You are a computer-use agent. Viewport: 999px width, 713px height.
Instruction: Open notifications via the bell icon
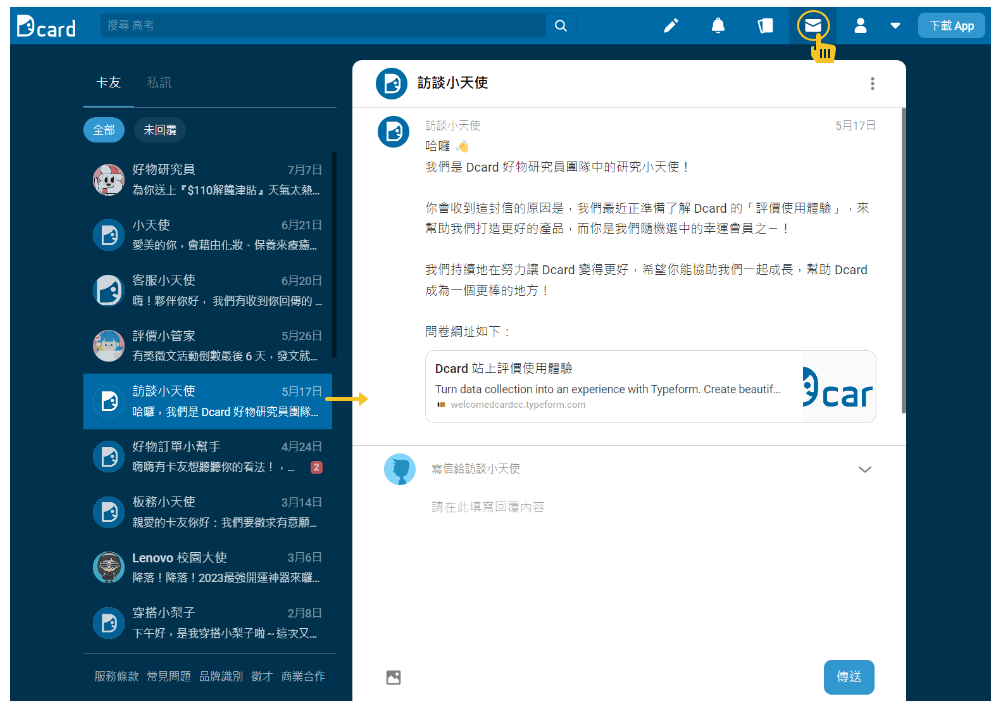[x=718, y=25]
